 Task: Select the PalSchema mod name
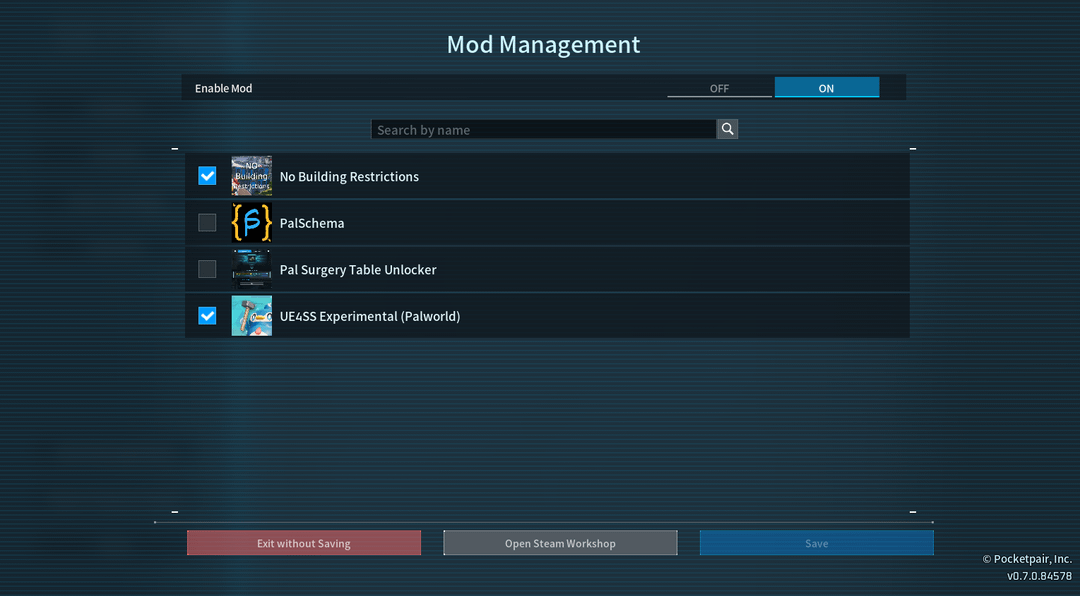click(x=312, y=223)
